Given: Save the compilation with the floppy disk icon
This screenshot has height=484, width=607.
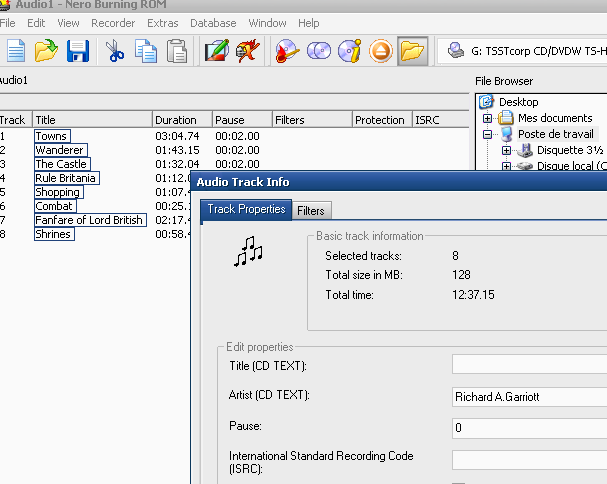Looking at the screenshot, I should pyautogui.click(x=78, y=51).
